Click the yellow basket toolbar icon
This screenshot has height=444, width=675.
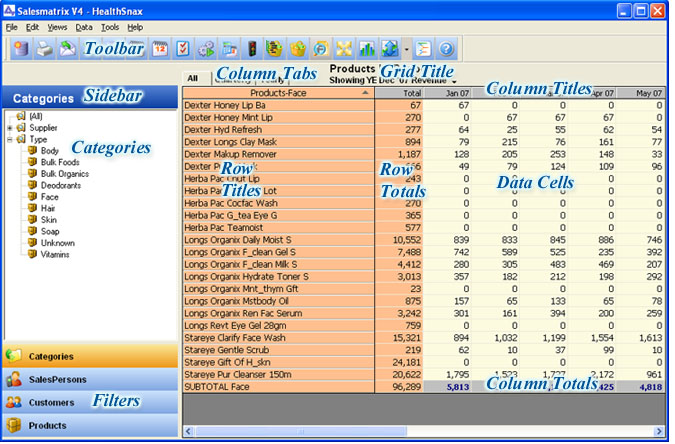point(297,49)
